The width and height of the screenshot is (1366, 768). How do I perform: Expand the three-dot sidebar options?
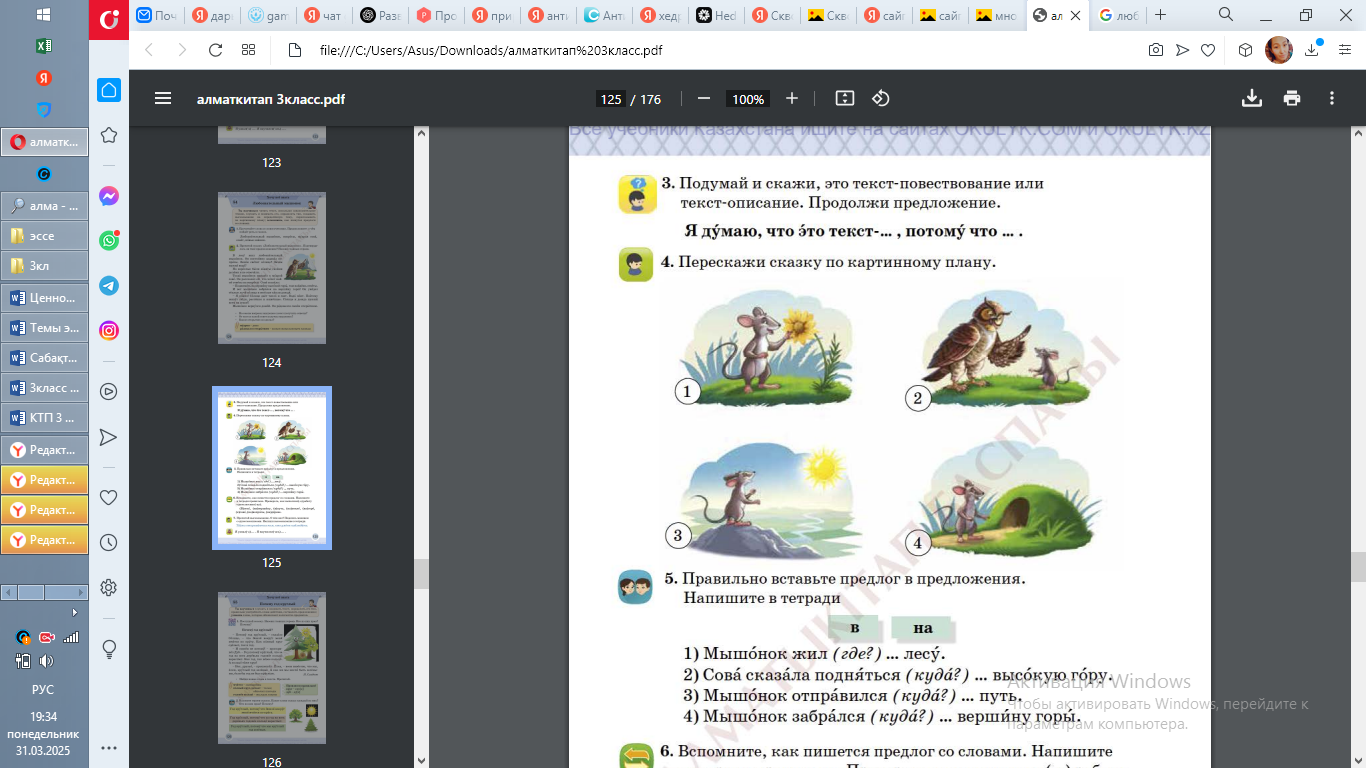(109, 747)
